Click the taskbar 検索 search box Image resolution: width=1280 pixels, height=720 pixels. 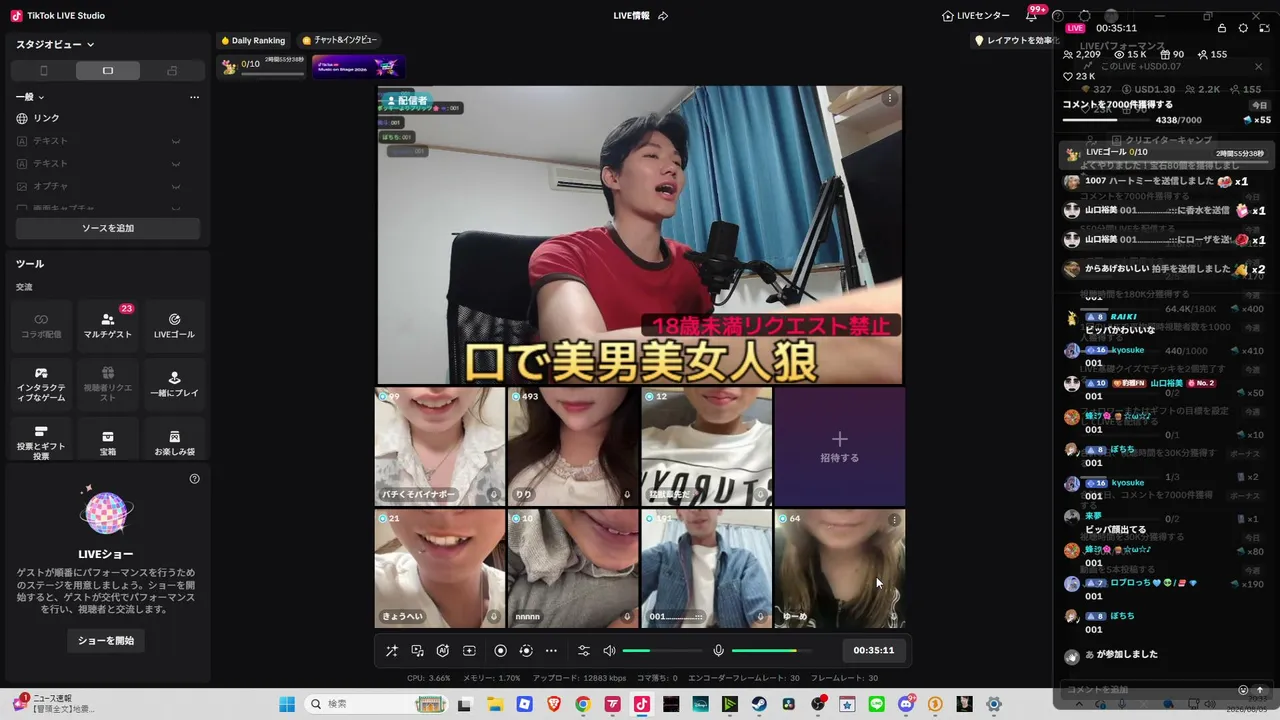click(375, 704)
